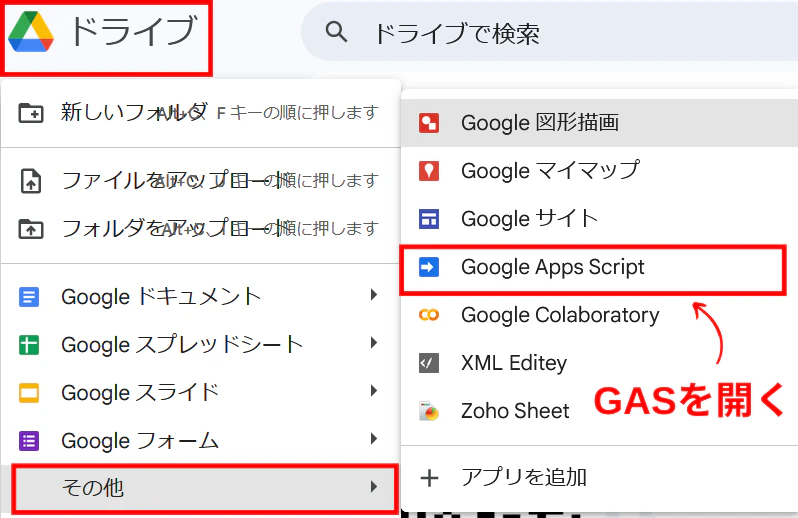Click the orange Colaboratory CO icon
The image size is (798, 518).
[429, 315]
